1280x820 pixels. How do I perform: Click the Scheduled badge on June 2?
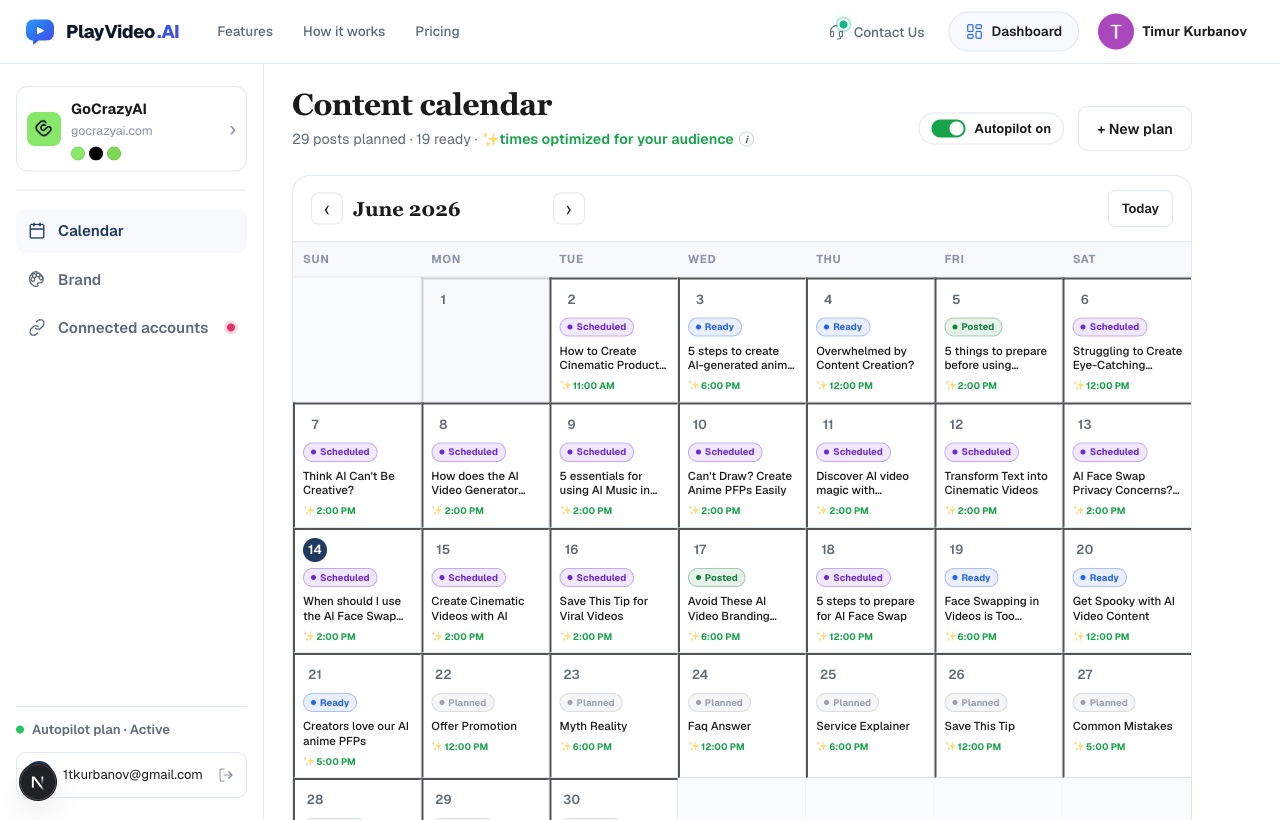point(596,327)
